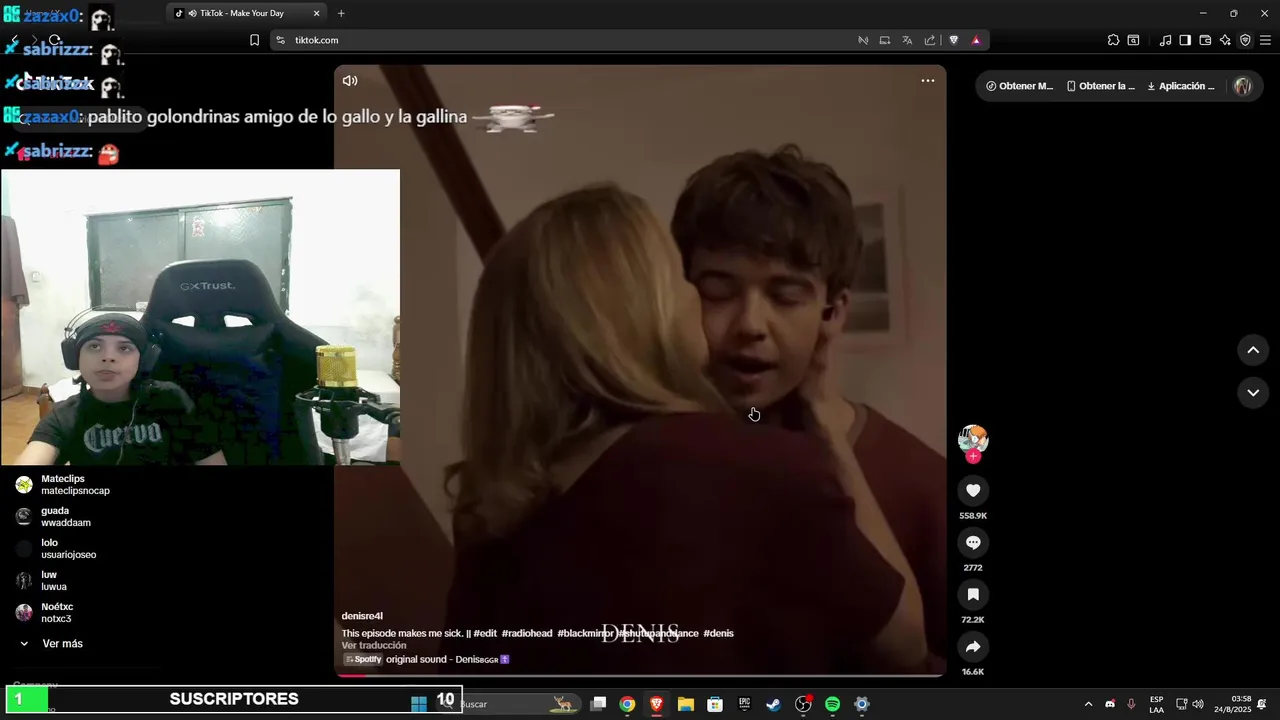Show hidden tray icons with the chevron
The height and width of the screenshot is (720, 1280).
click(x=1088, y=704)
